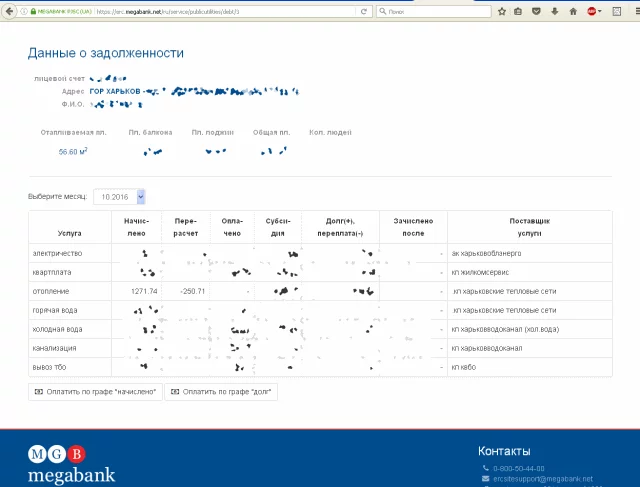Viewport: 640px width, 487px height.
Task: Open the bookmarks library icon
Action: pyautogui.click(x=518, y=11)
